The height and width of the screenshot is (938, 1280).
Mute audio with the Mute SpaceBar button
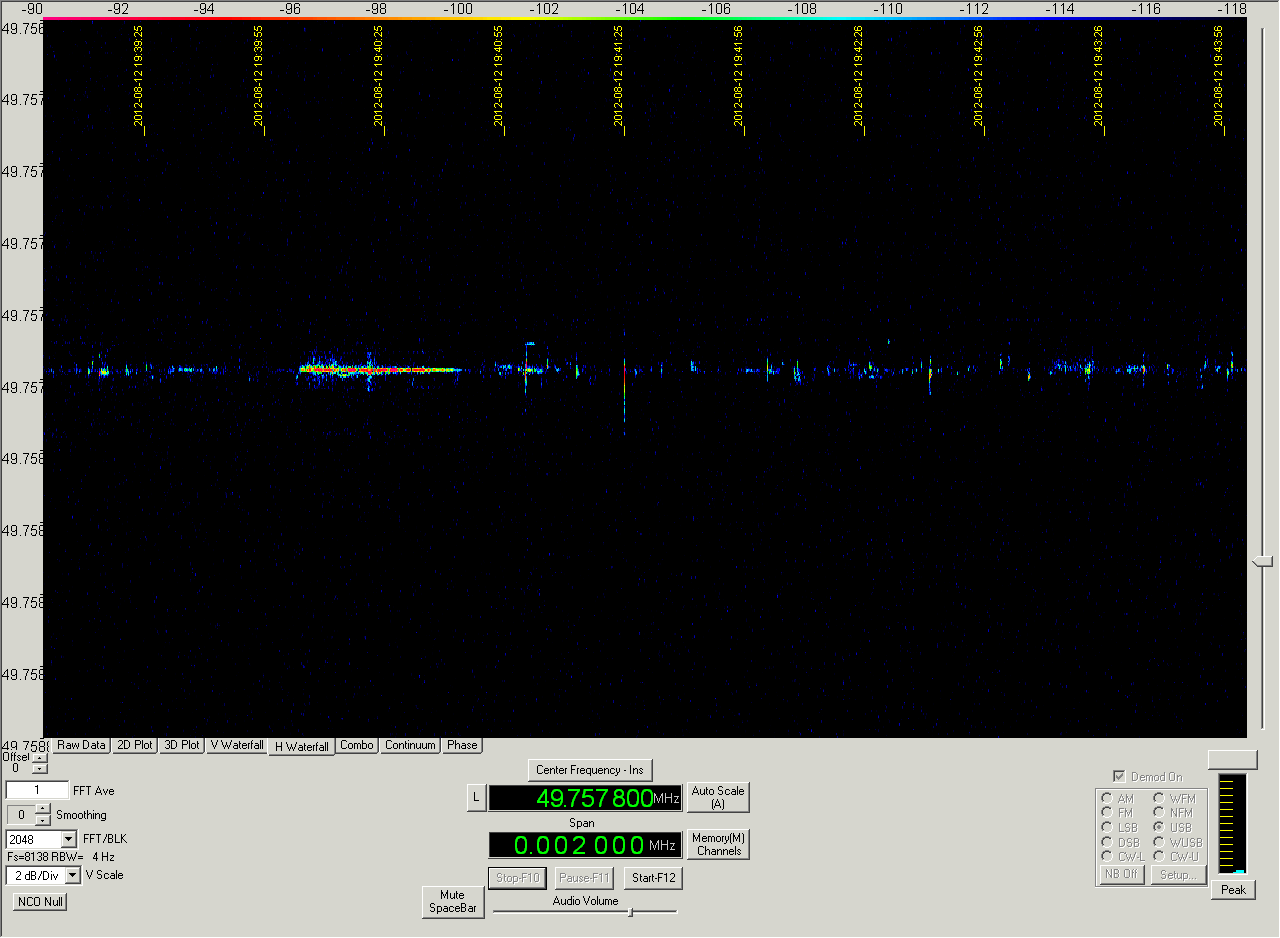(453, 902)
